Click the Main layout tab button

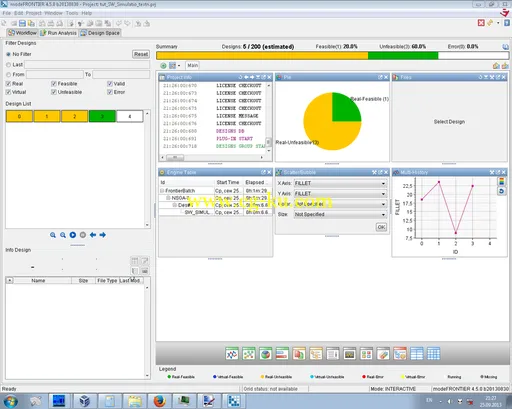point(193,65)
